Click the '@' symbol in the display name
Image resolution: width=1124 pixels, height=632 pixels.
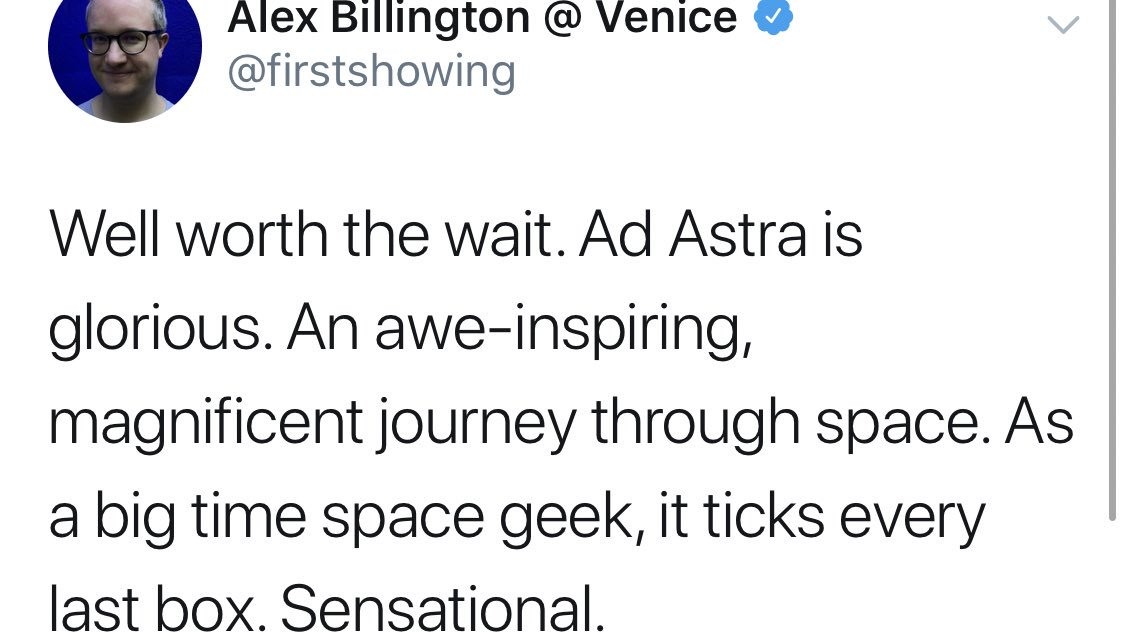click(x=563, y=19)
